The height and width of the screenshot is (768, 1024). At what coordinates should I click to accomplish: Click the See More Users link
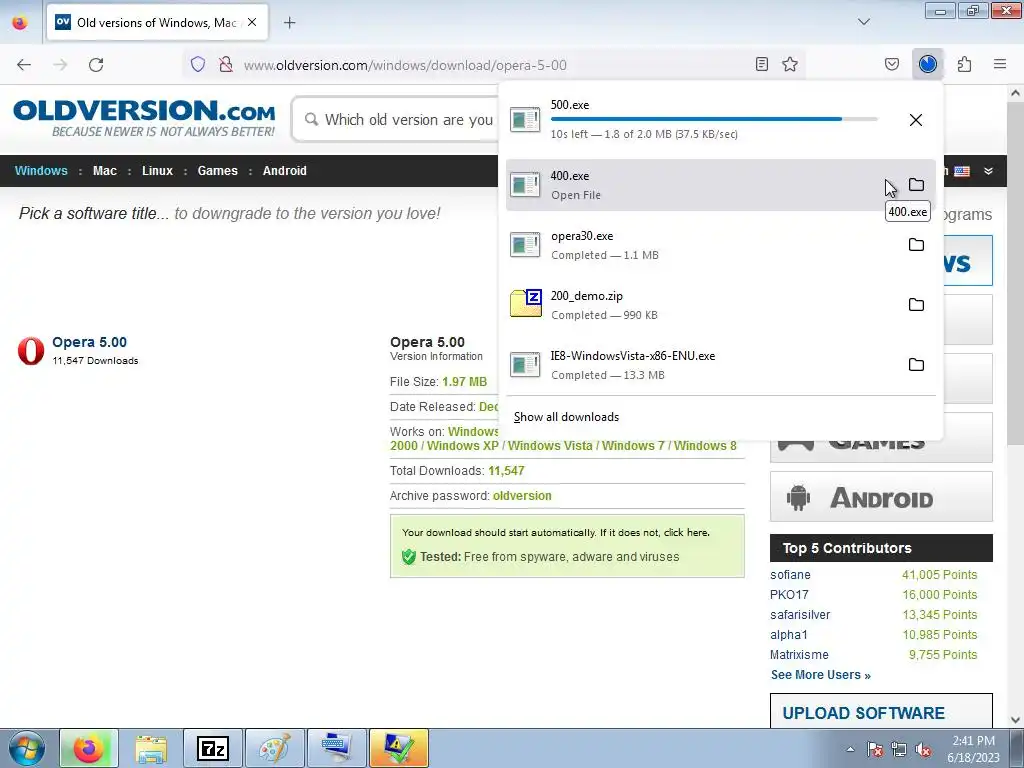coord(820,675)
